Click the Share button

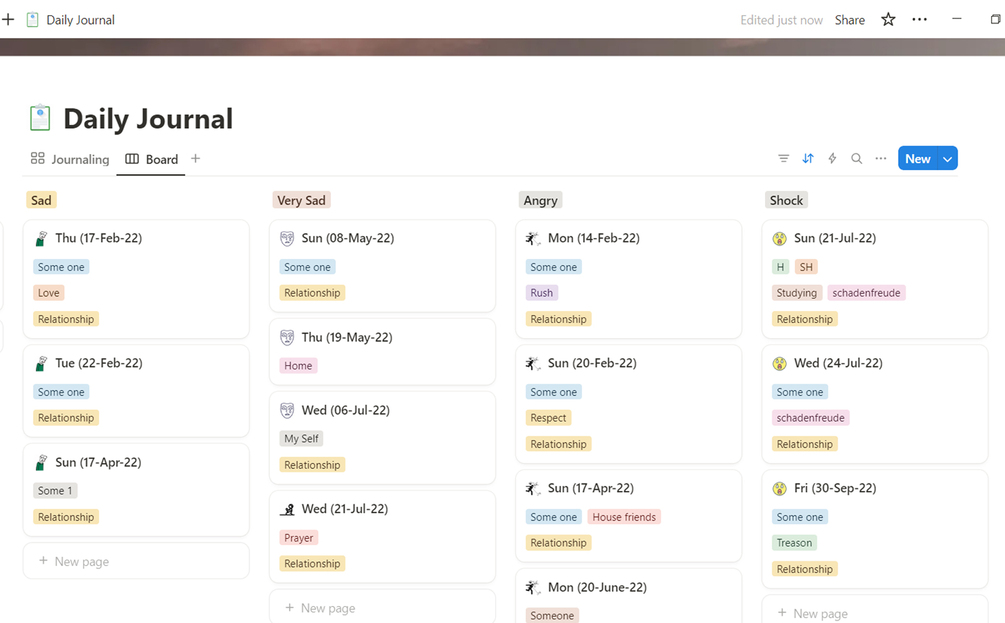(x=849, y=20)
